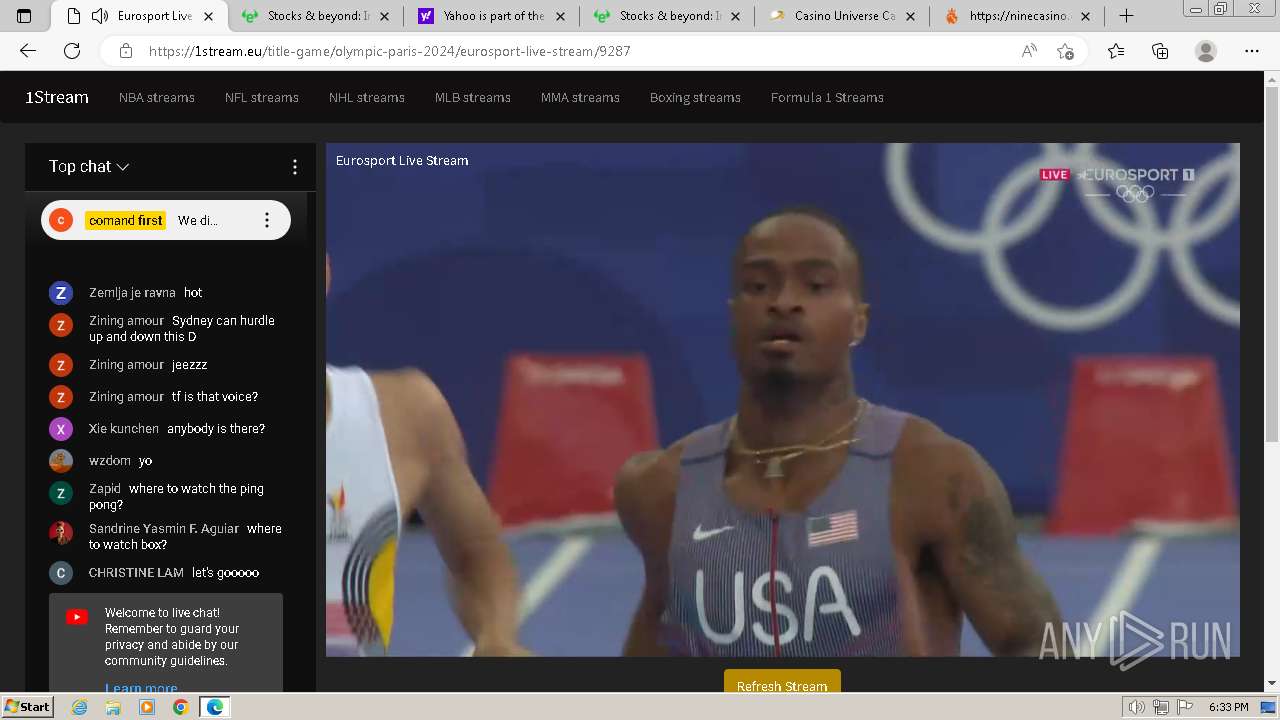This screenshot has width=1280, height=720.
Task: Open the Favorites list
Action: coord(1116,51)
